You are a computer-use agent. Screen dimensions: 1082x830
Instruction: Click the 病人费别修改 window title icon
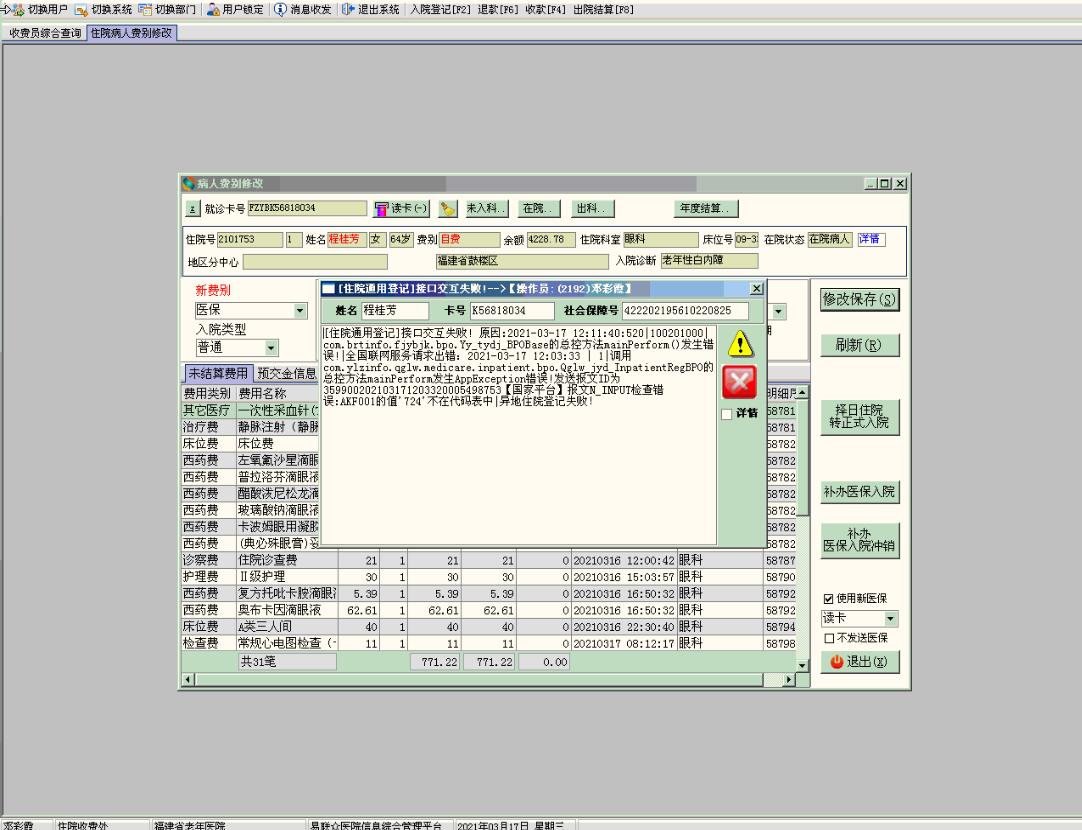188,184
